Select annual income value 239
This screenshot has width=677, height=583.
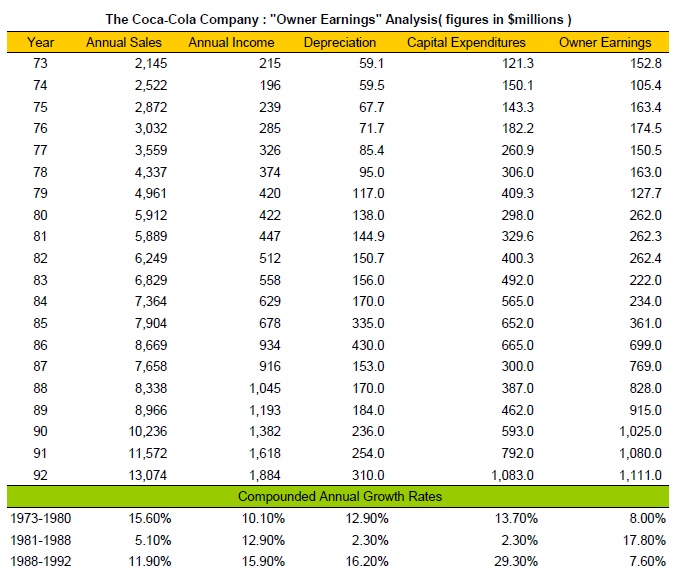pos(270,107)
